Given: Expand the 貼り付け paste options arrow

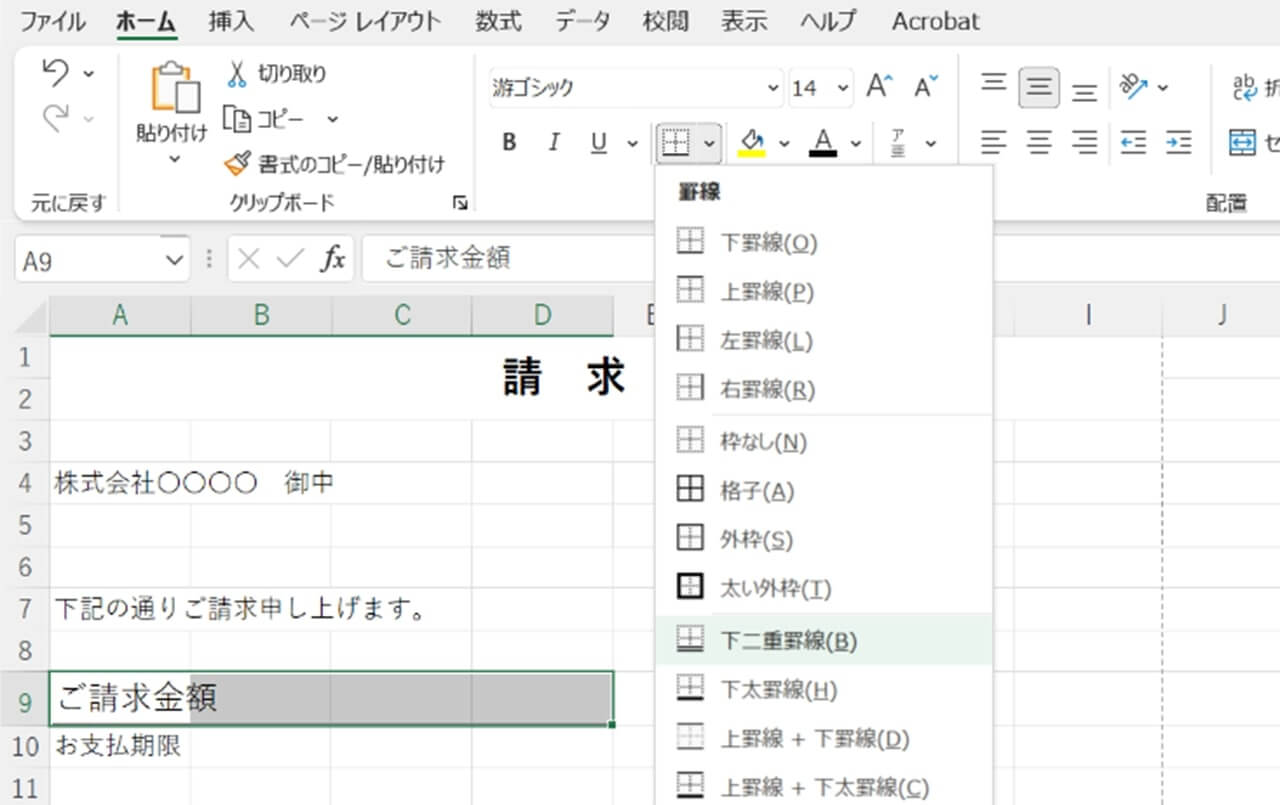Looking at the screenshot, I should (173, 159).
